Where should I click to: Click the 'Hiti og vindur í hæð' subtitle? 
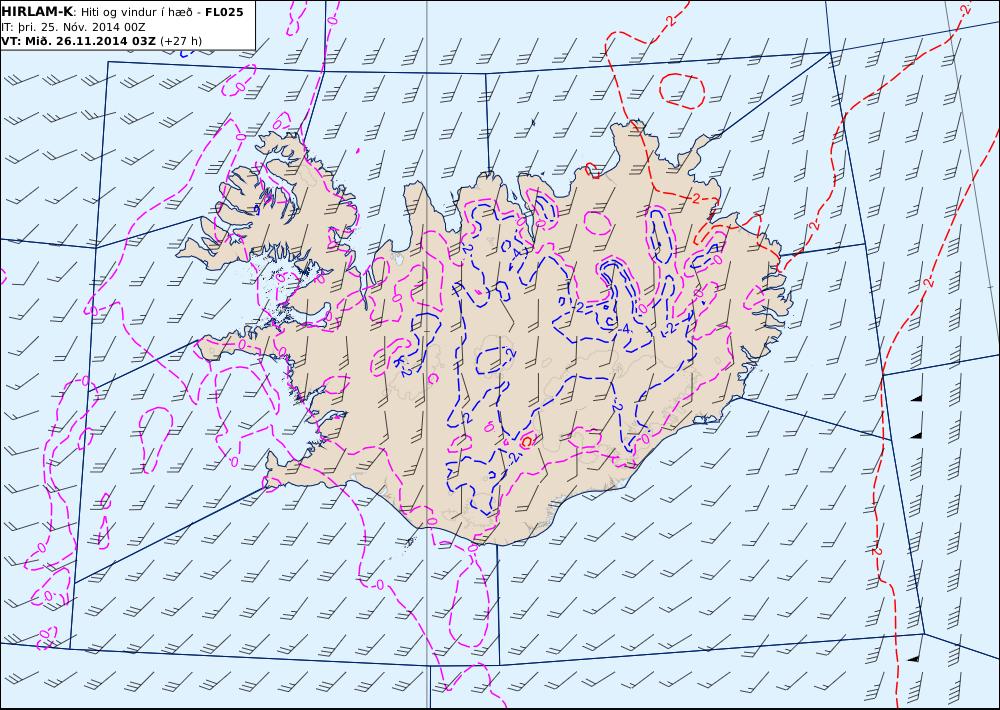136,12
